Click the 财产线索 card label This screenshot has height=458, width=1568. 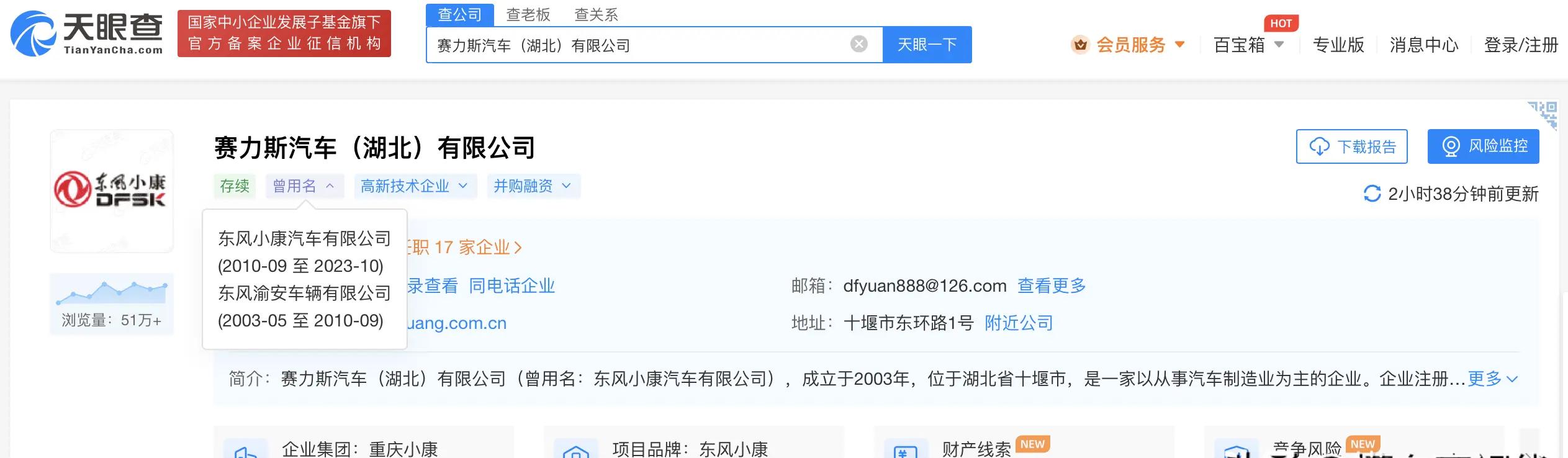[x=976, y=449]
